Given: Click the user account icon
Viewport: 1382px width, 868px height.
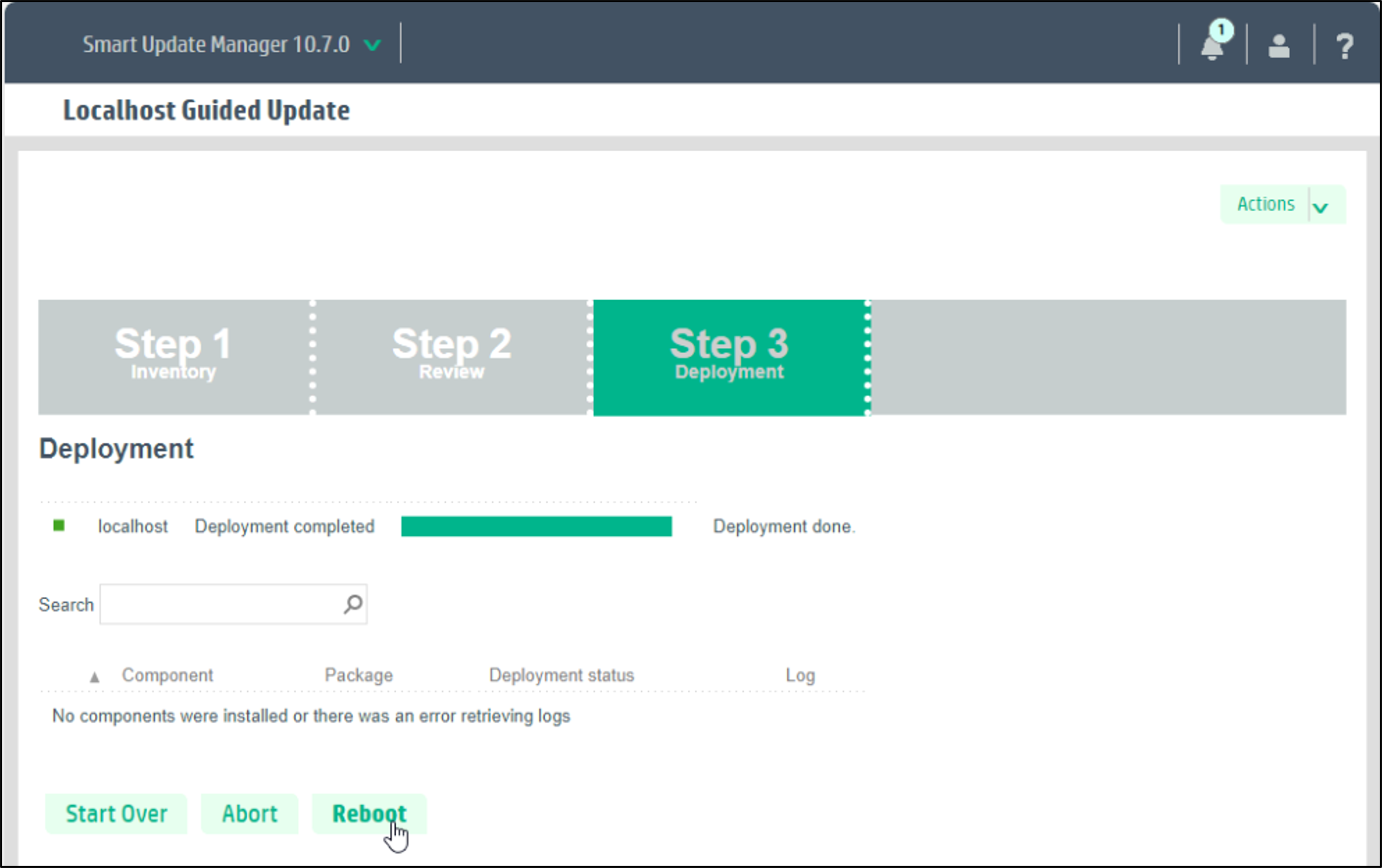Looking at the screenshot, I should [1279, 46].
